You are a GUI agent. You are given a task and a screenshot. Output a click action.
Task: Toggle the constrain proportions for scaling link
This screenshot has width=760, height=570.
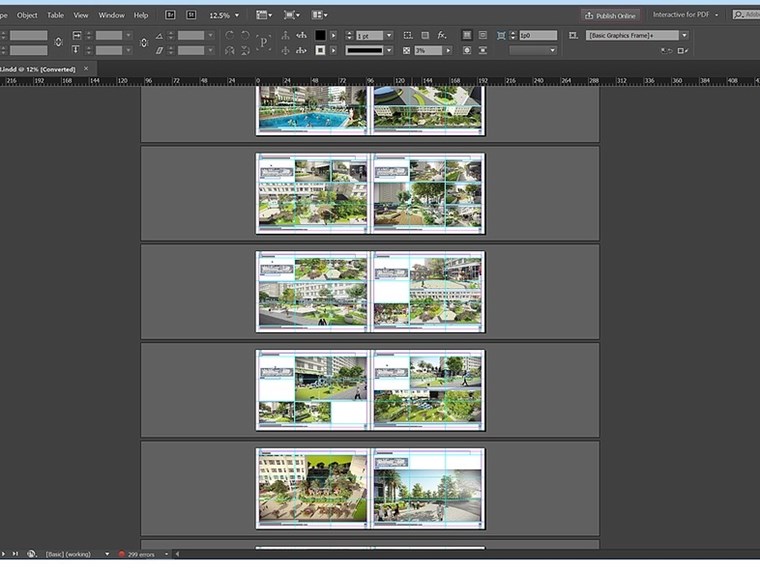(144, 43)
